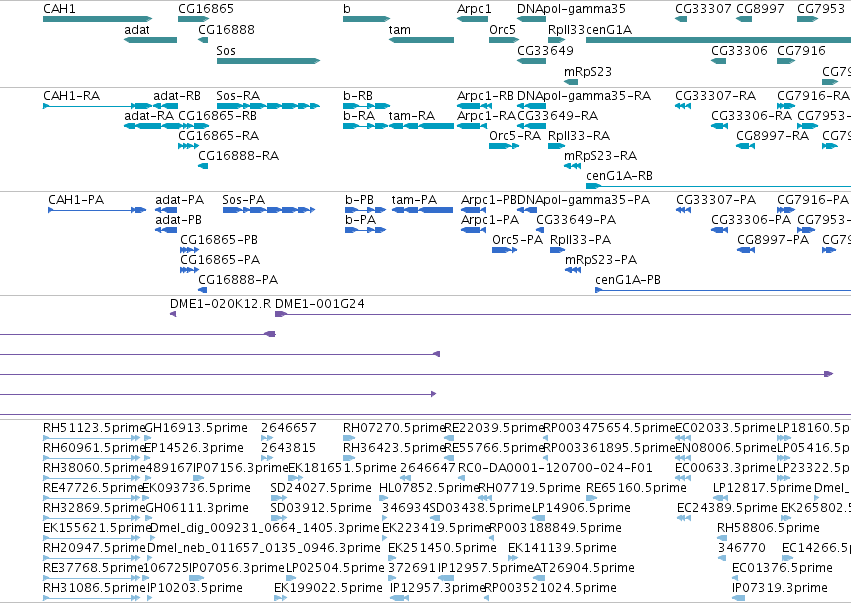851x603 pixels.
Task: Click the CAH1-RA transcript label
Action: coord(72,96)
